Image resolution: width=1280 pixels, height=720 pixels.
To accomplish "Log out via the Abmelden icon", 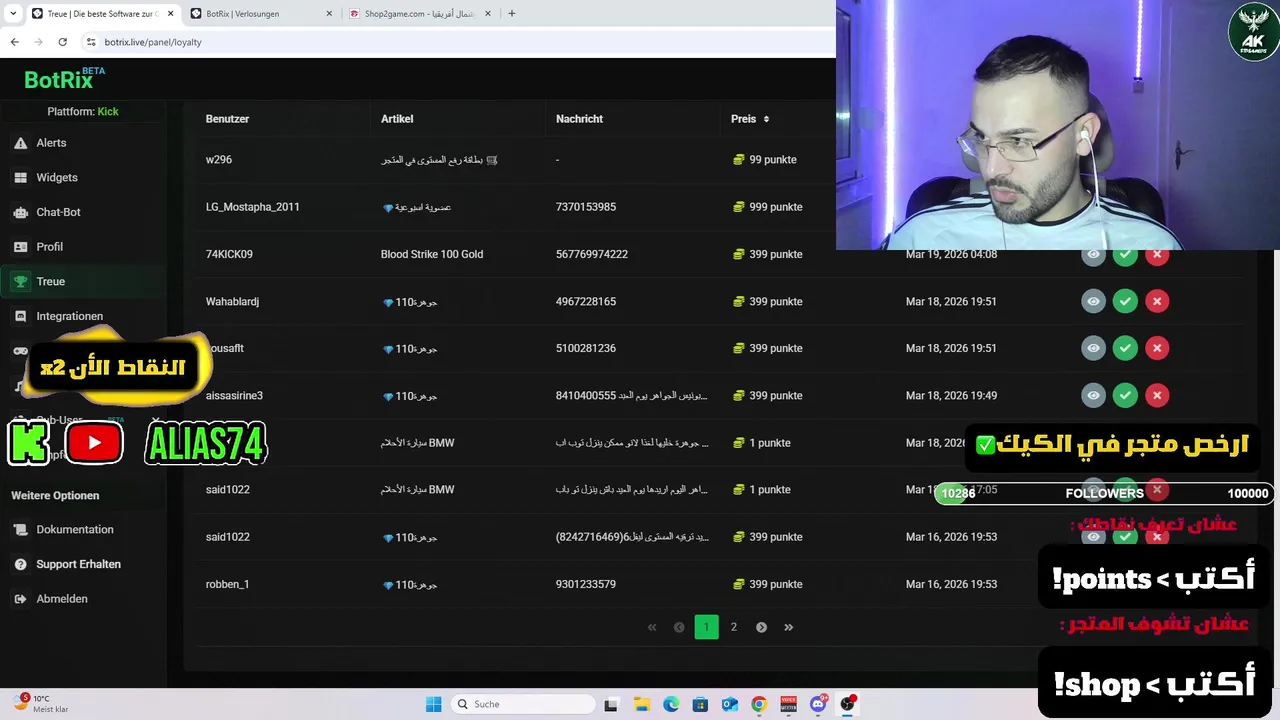I will pyautogui.click(x=20, y=599).
